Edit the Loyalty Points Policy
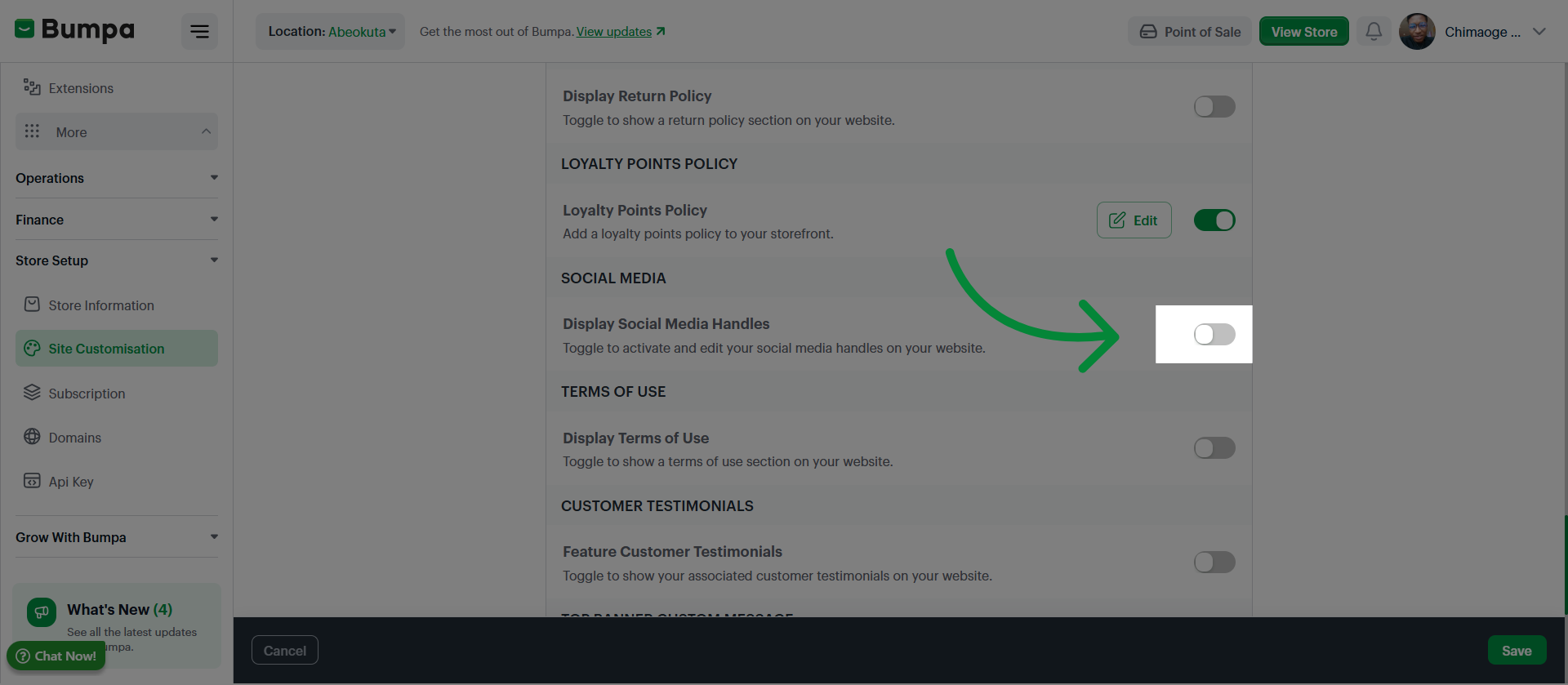Image resolution: width=1568 pixels, height=685 pixels. (1134, 220)
